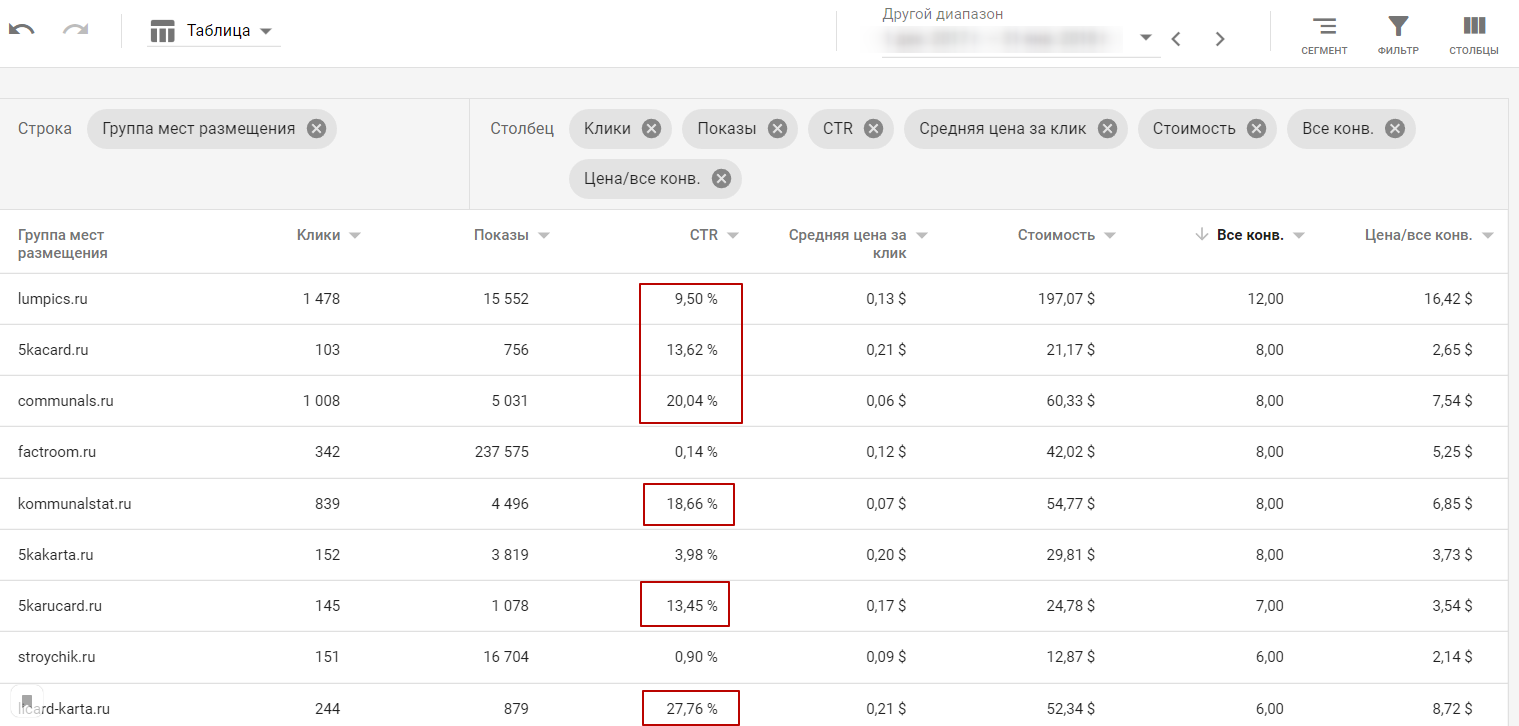The image size is (1519, 726).
Task: Click the 12,00 conversions value
Action: (1265, 299)
